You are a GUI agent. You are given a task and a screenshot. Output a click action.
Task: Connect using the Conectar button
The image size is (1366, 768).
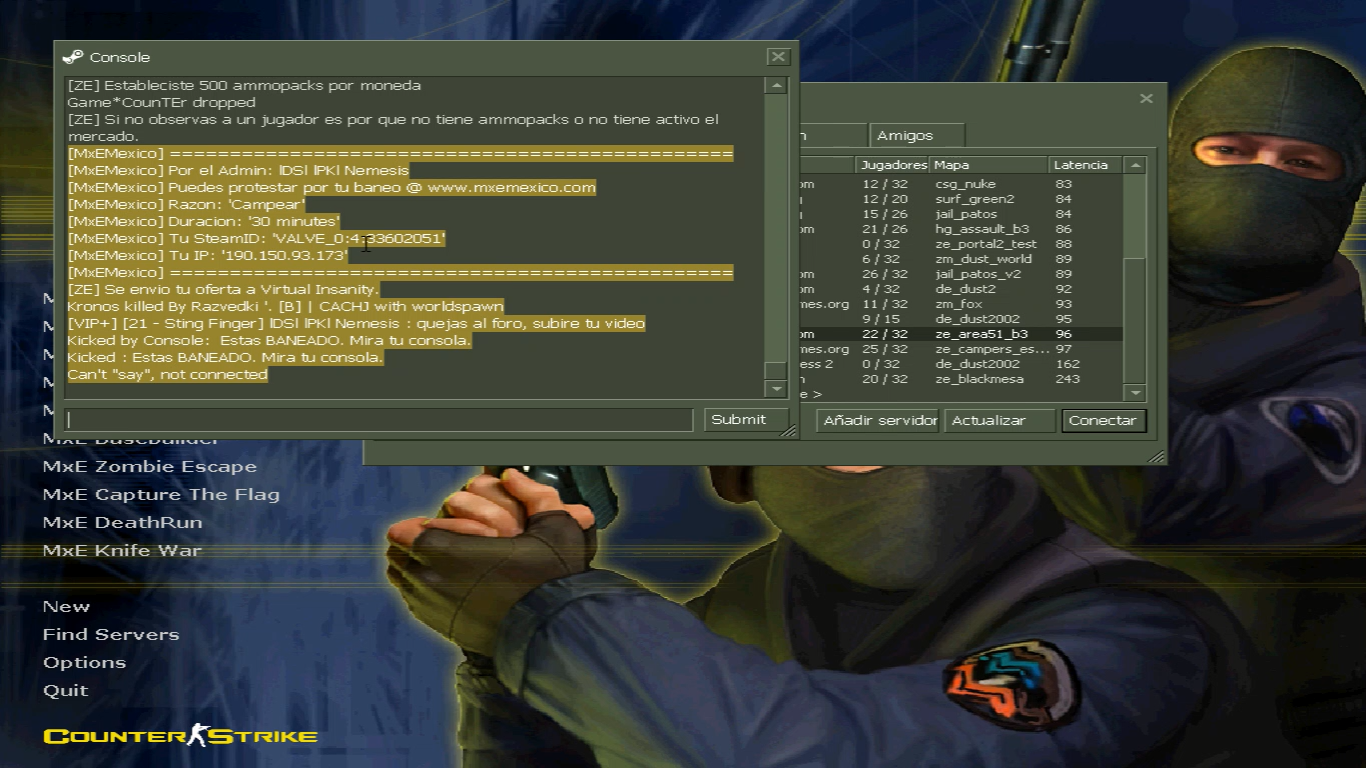[1103, 421]
